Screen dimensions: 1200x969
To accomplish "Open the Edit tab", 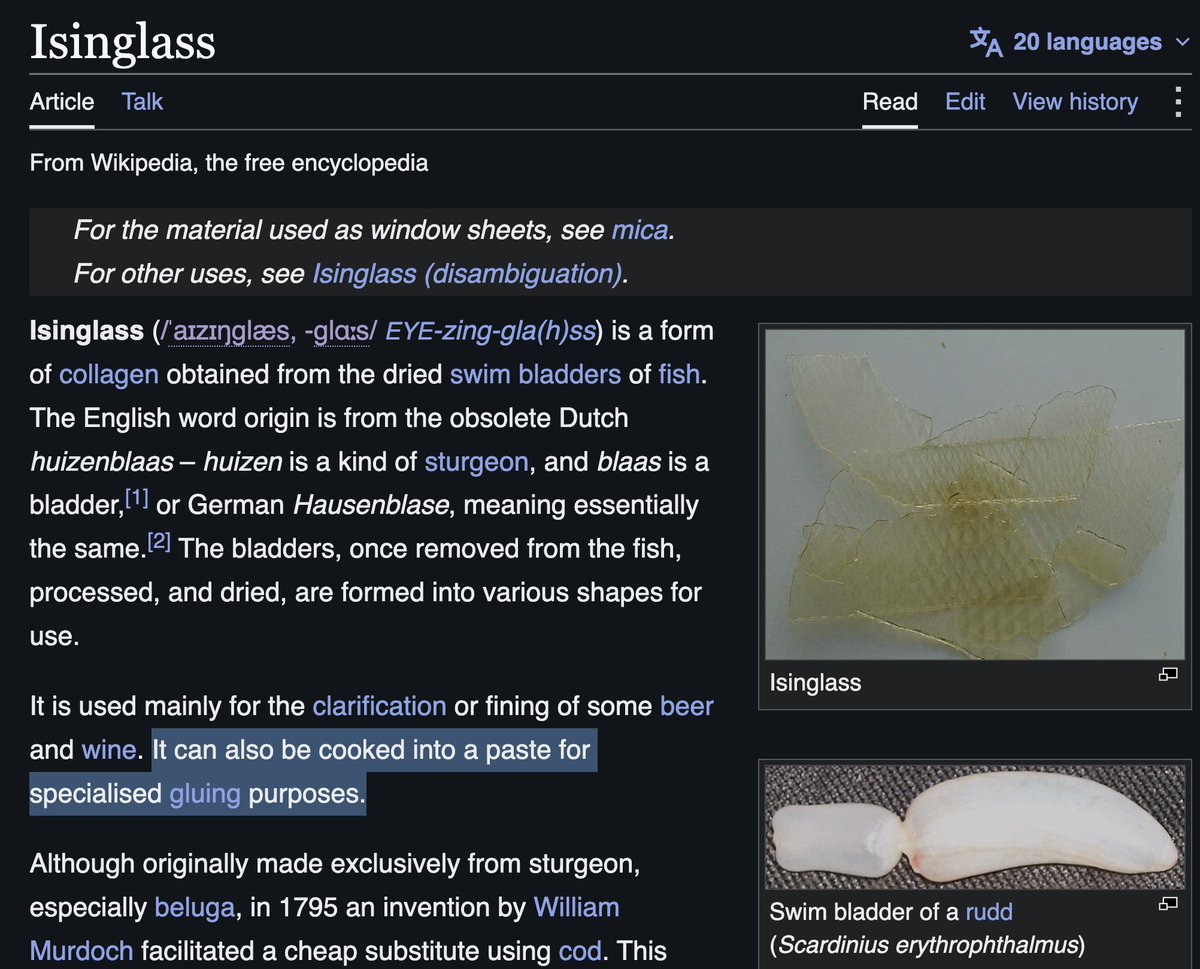I will pos(965,102).
